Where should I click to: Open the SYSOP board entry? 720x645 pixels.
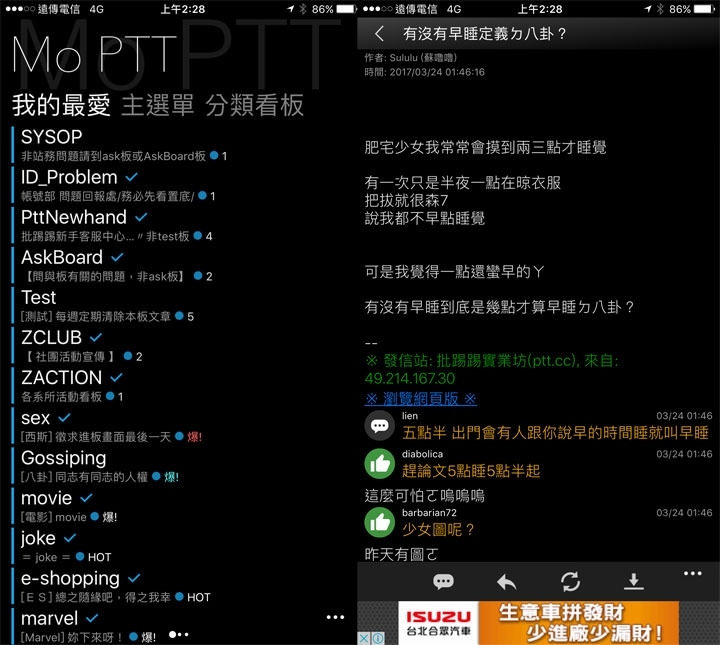click(x=52, y=137)
